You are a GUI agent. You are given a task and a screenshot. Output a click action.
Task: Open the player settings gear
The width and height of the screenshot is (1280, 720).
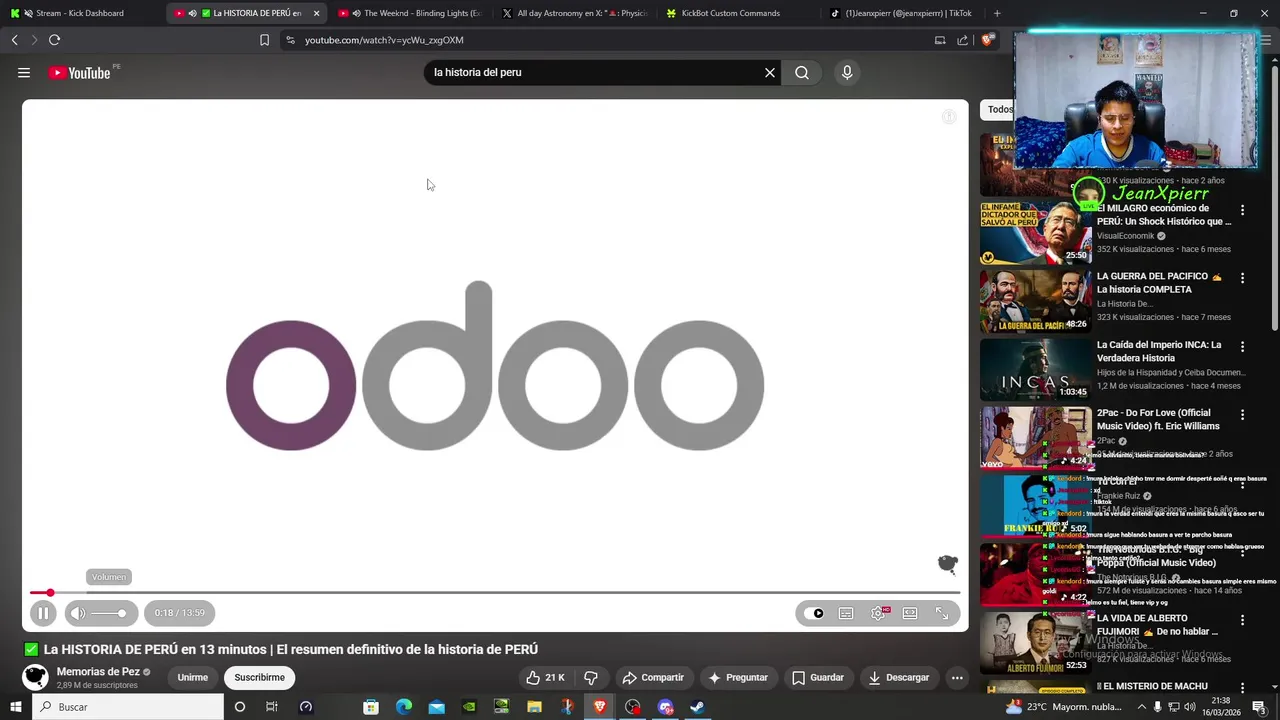click(878, 613)
